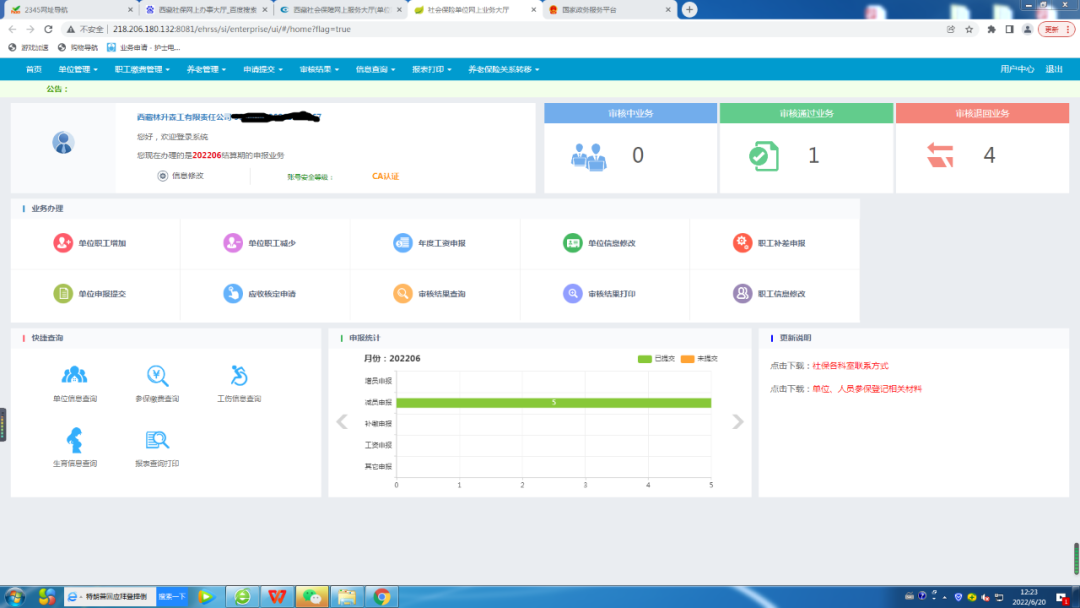1080x608 pixels.
Task: Open 用户中心 in the top bar
Action: point(1017,69)
